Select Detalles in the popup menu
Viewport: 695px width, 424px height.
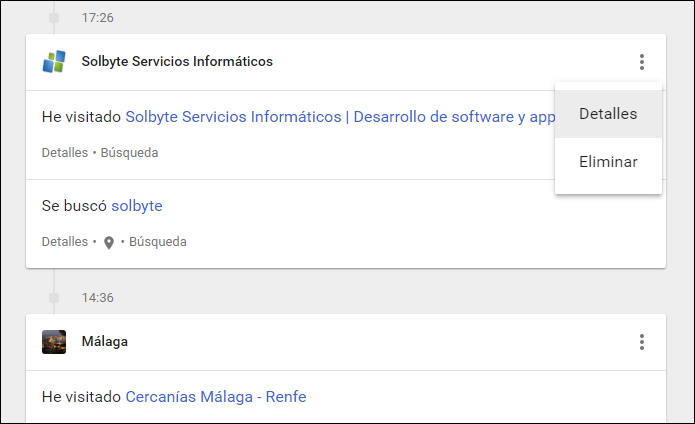[x=608, y=114]
